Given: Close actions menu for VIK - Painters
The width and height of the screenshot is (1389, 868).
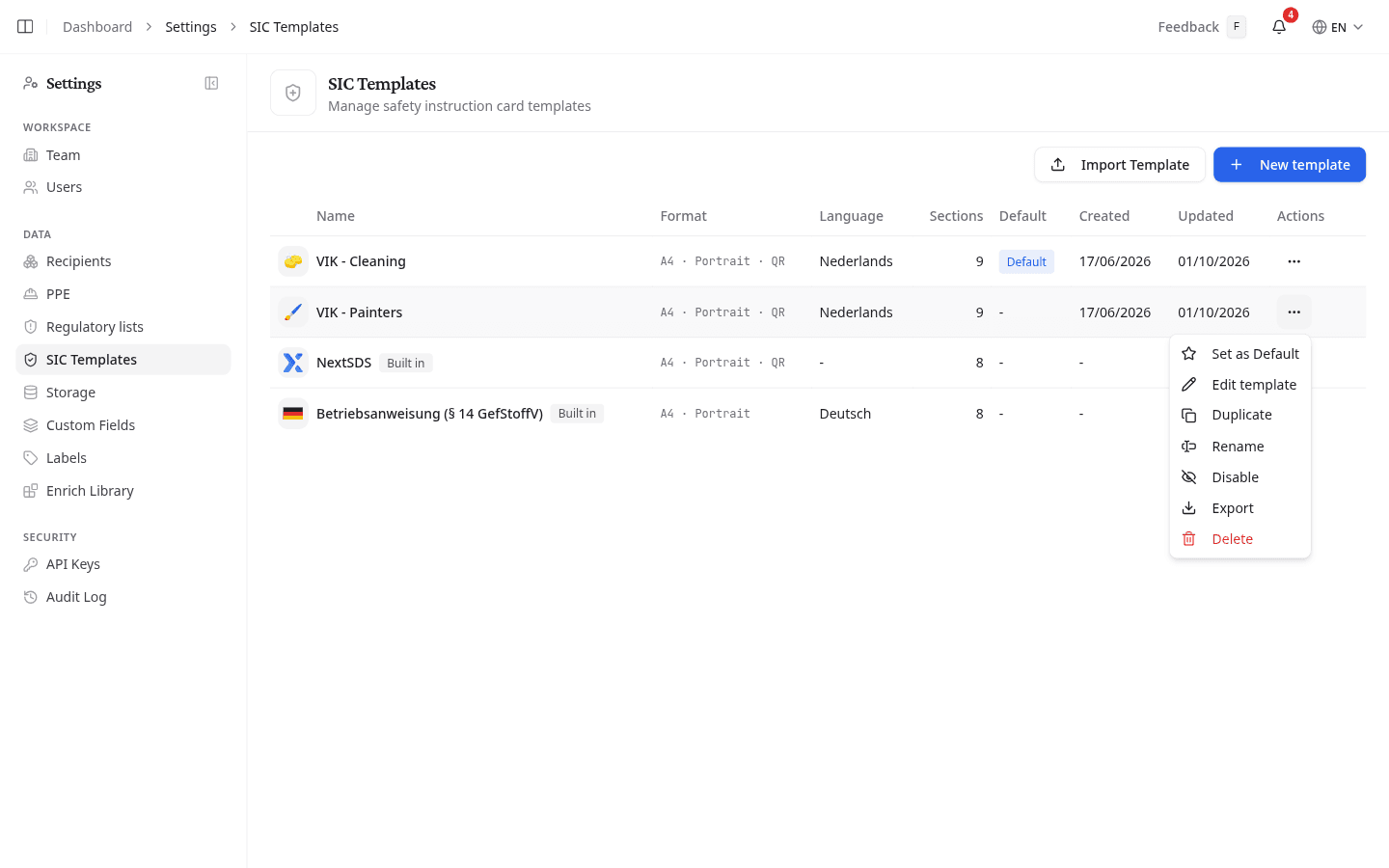Looking at the screenshot, I should click(x=1294, y=312).
